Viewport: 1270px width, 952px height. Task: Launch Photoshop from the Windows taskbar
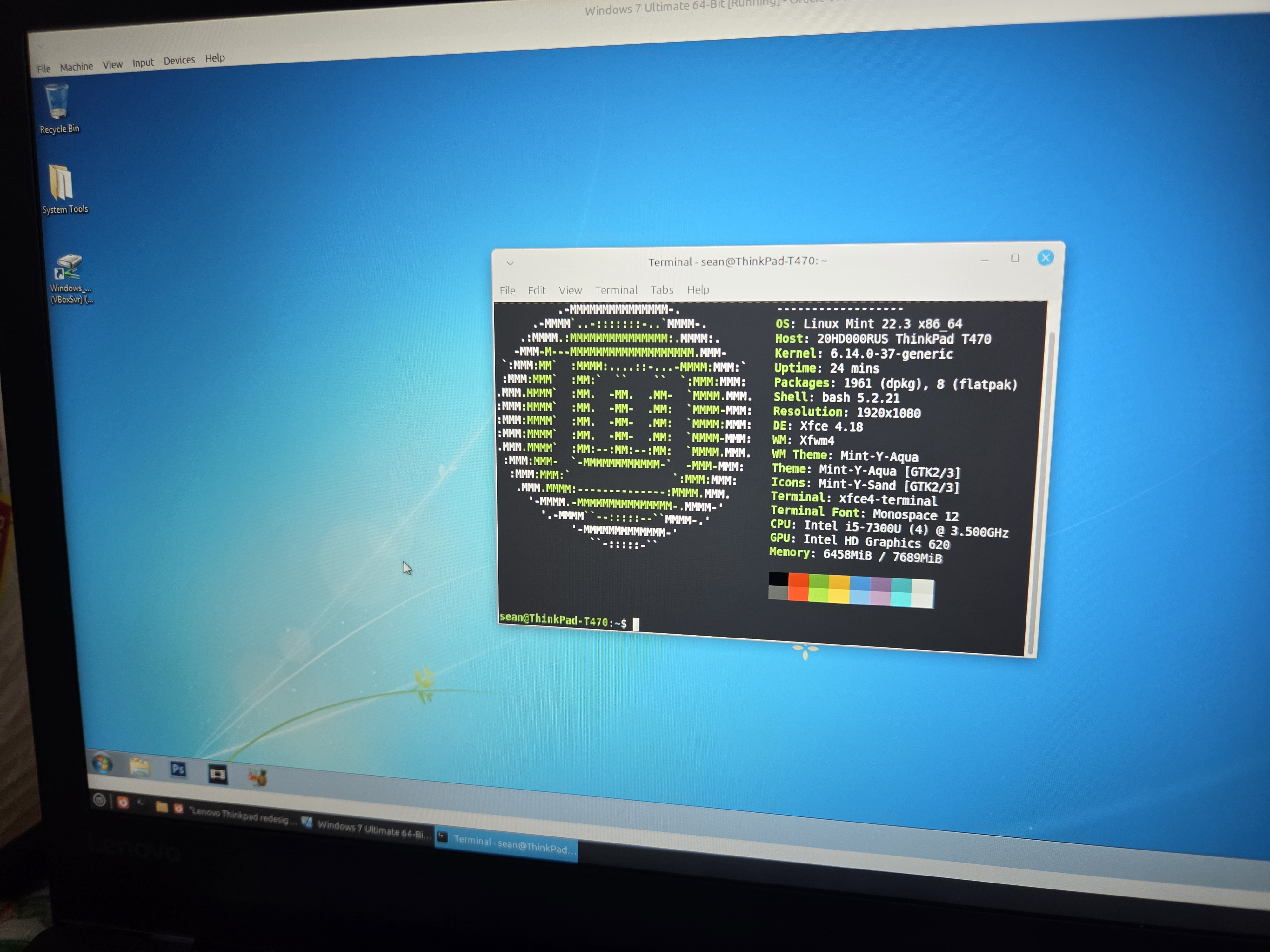[x=178, y=770]
